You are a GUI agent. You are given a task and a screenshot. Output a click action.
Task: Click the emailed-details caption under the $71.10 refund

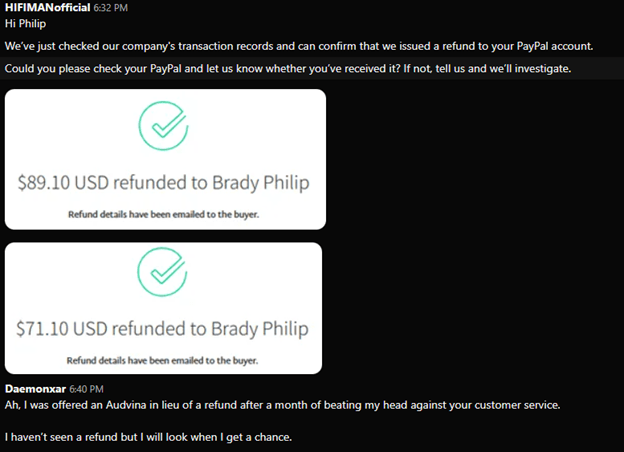pos(164,360)
